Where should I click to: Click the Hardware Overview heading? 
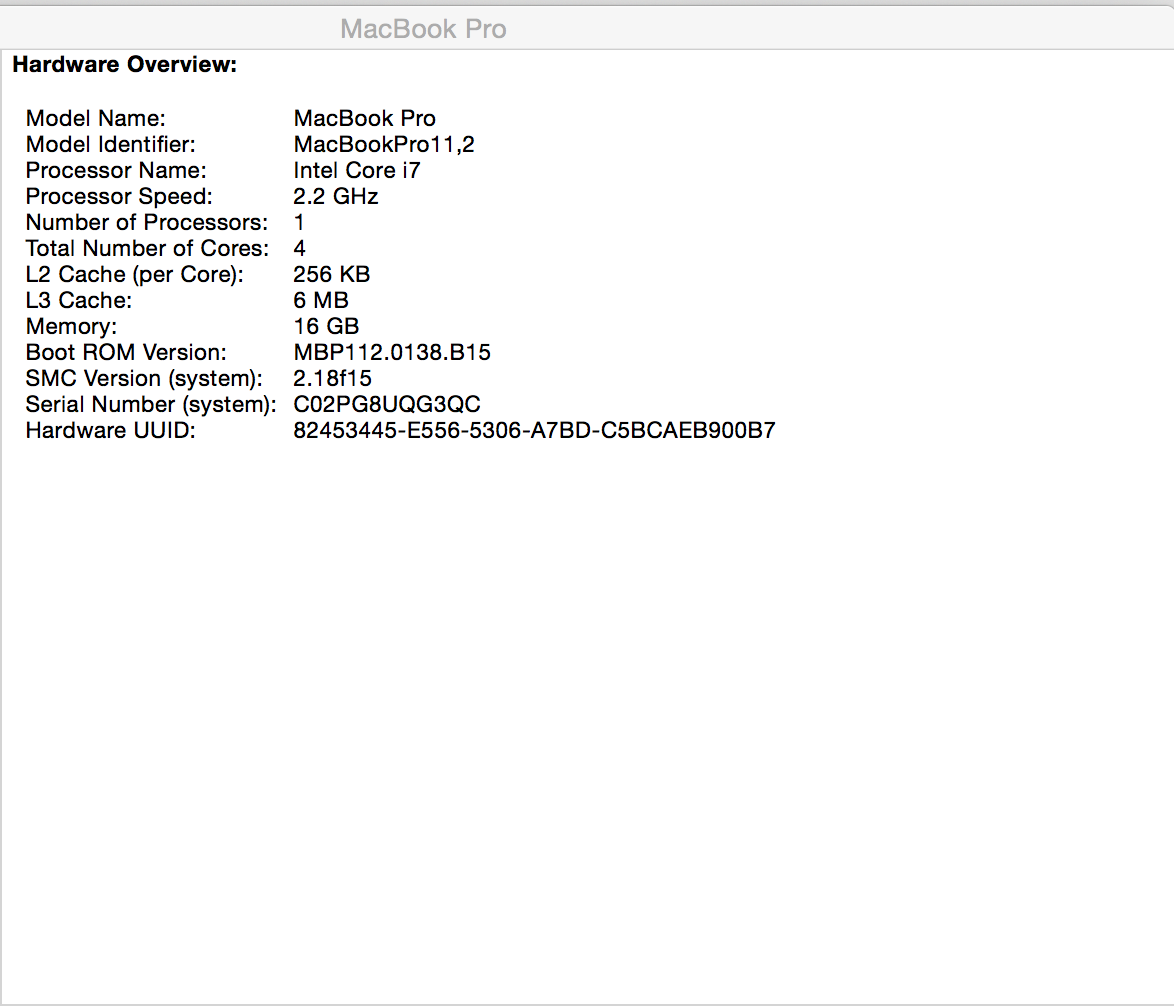125,66
